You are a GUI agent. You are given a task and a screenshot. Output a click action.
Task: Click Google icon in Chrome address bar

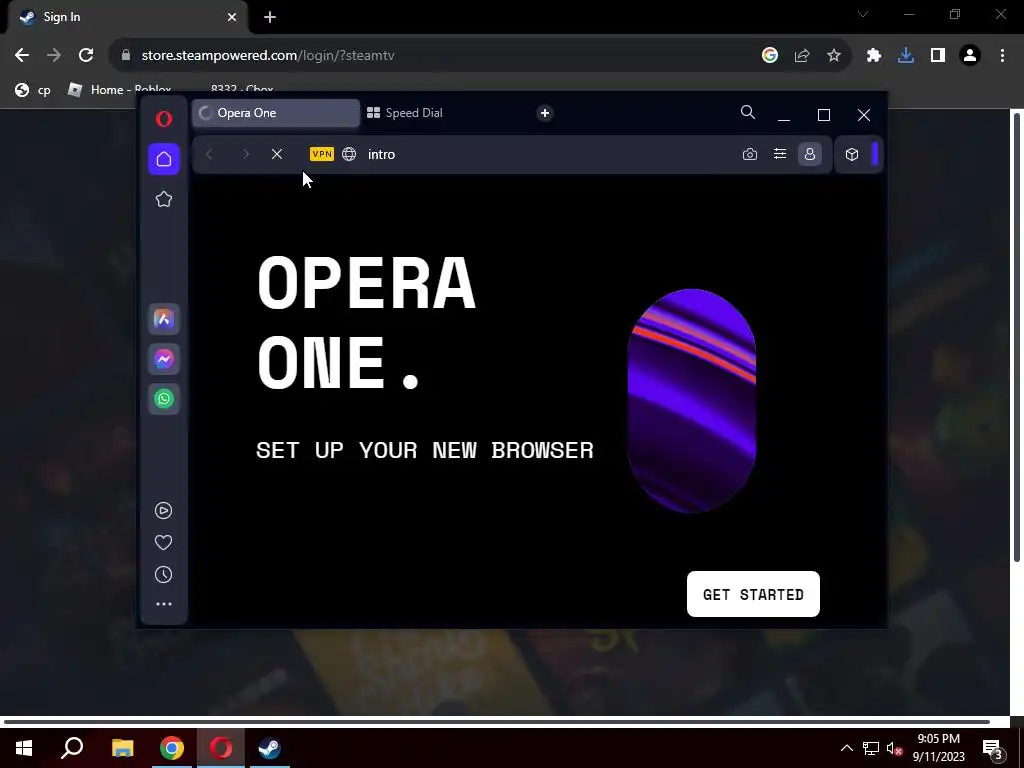(770, 56)
